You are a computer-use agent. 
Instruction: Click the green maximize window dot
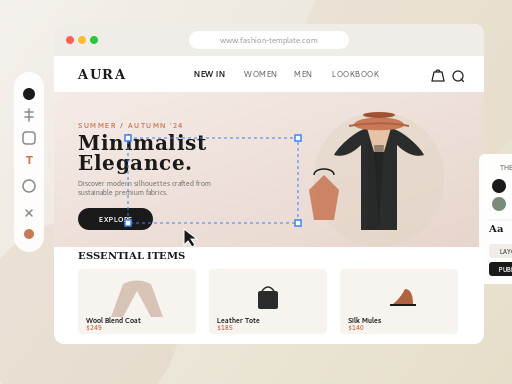94,40
